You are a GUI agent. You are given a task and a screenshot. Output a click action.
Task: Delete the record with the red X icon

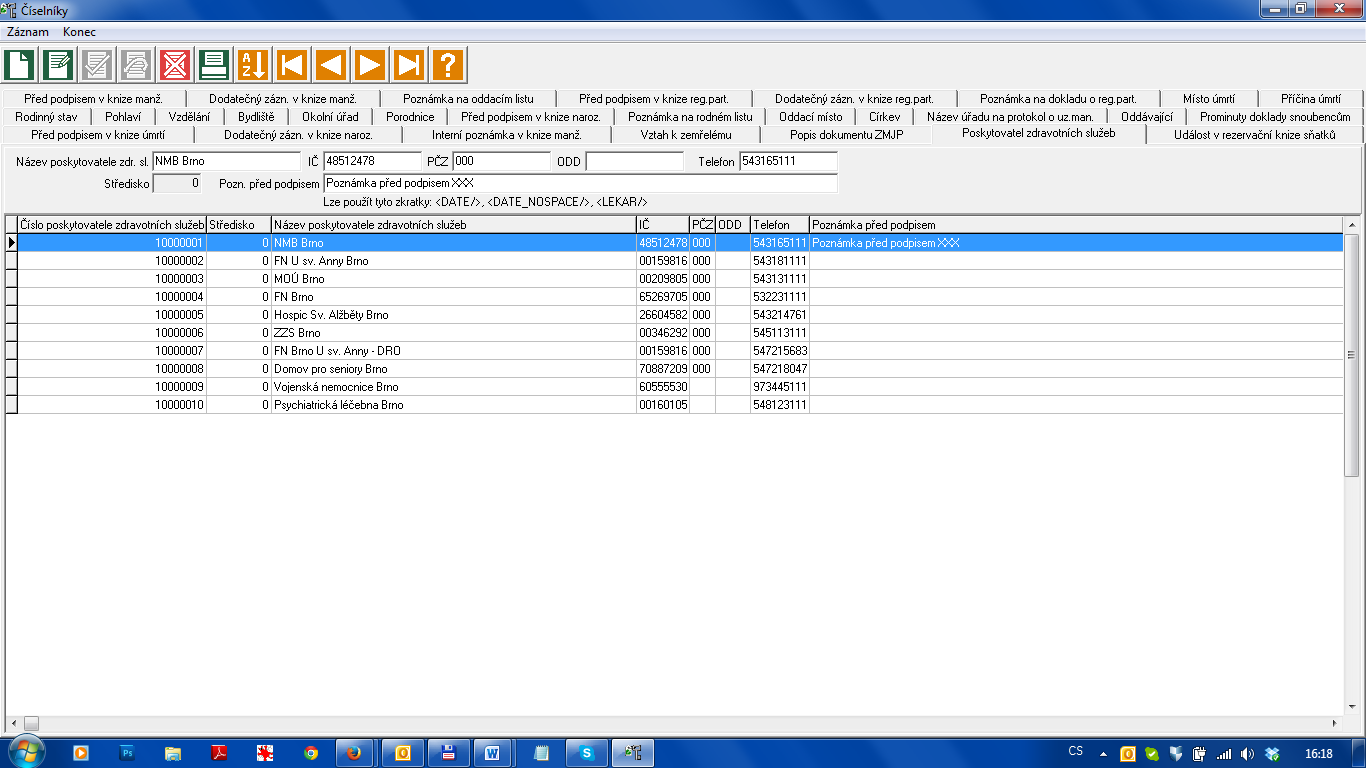pyautogui.click(x=175, y=65)
